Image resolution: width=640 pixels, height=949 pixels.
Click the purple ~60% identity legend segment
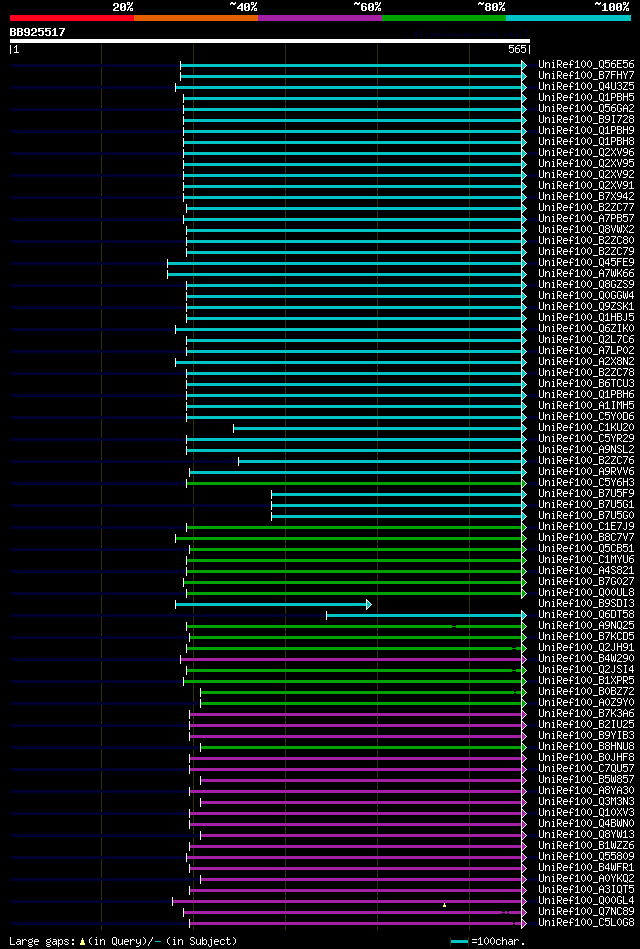(320, 18)
